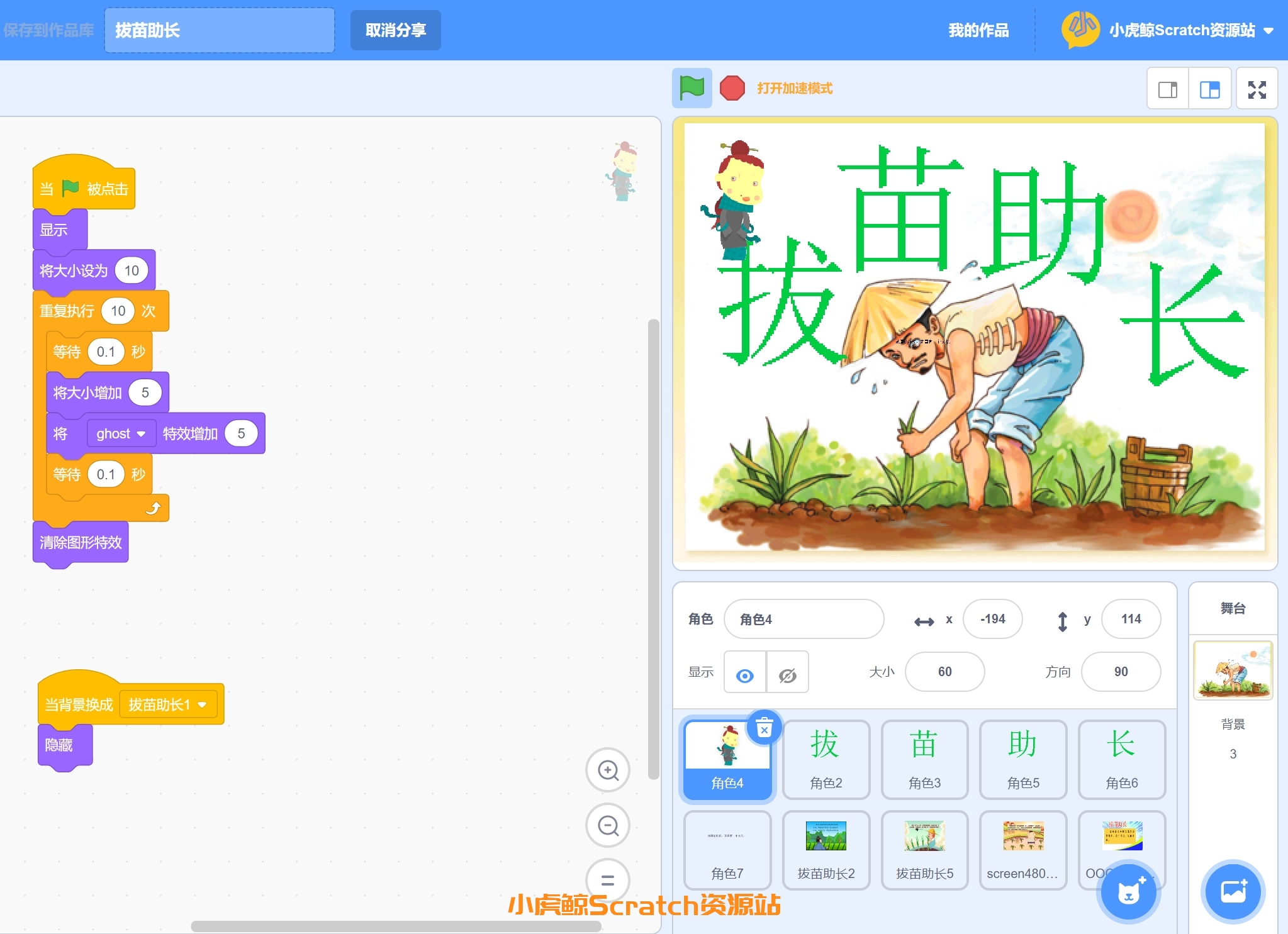Edit the direction value 90
This screenshot has height=934, width=1288.
point(1121,672)
